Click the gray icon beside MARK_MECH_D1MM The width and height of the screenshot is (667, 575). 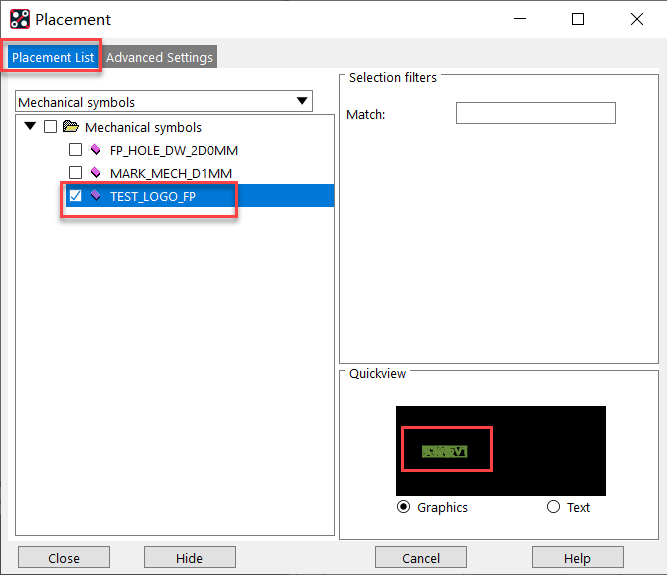pos(96,173)
